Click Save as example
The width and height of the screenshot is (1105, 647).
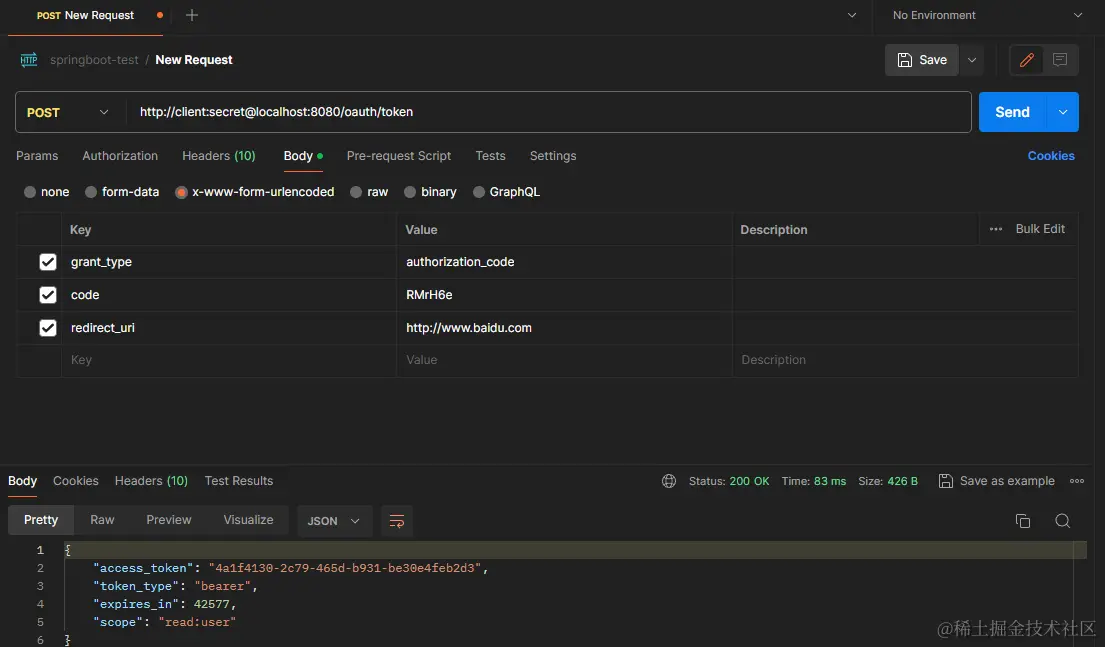pyautogui.click(x=996, y=481)
